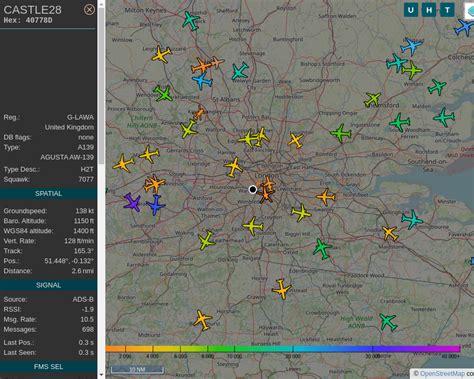Select the yellow-orange aircraft near East Grinstead
The width and height of the screenshot is (474, 379).
pos(282,289)
